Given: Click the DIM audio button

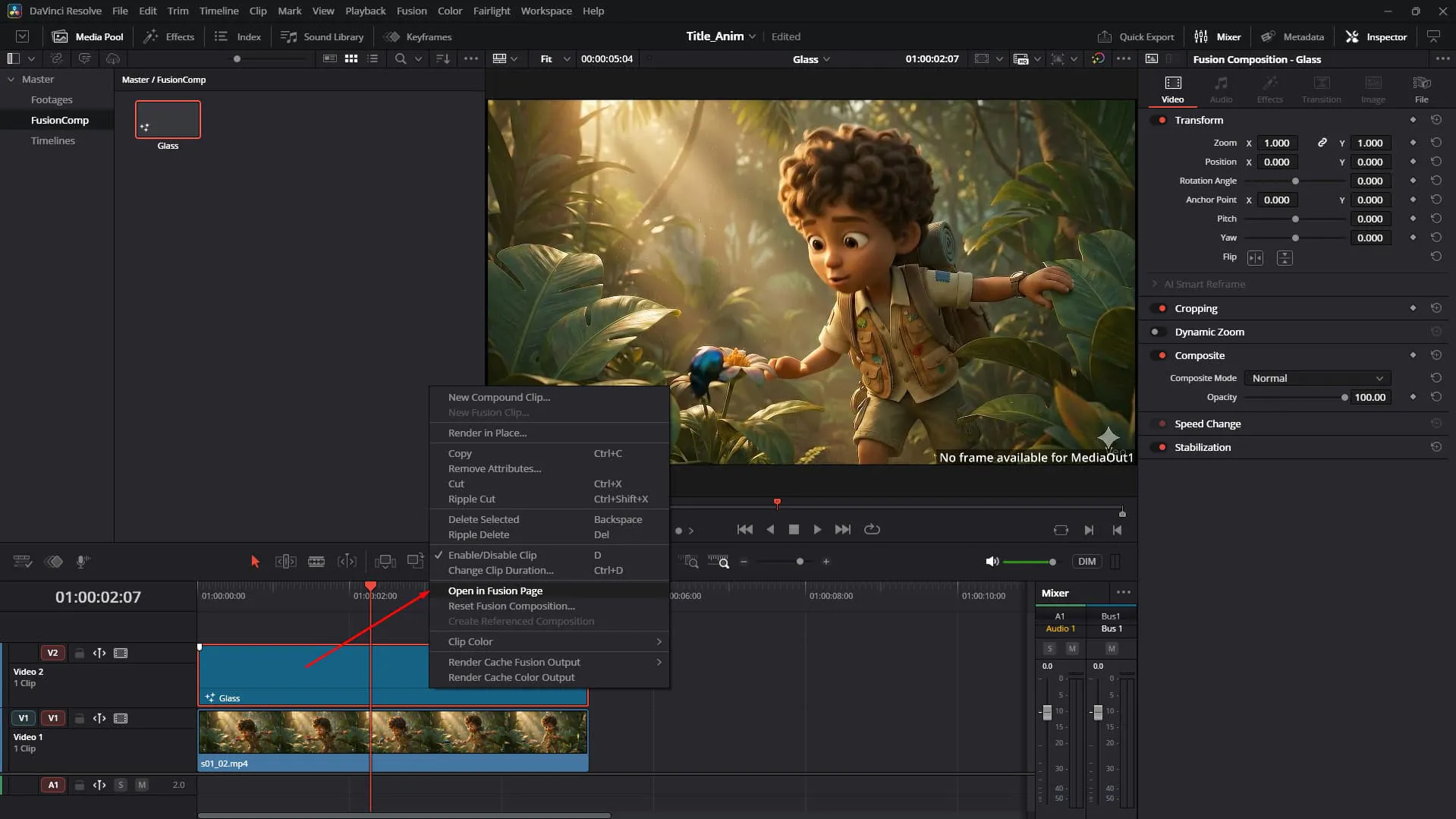Looking at the screenshot, I should point(1086,562).
